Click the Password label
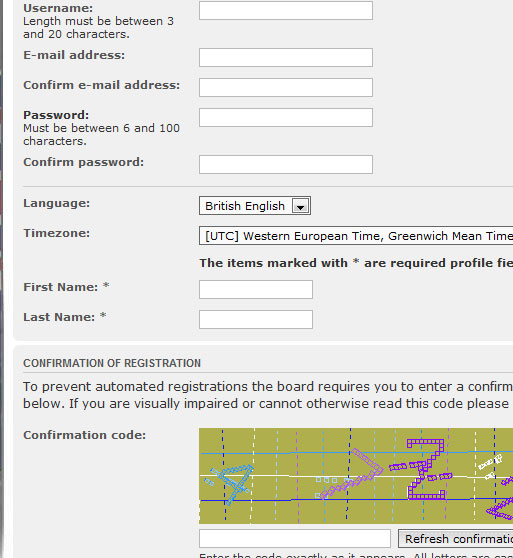 (56, 115)
